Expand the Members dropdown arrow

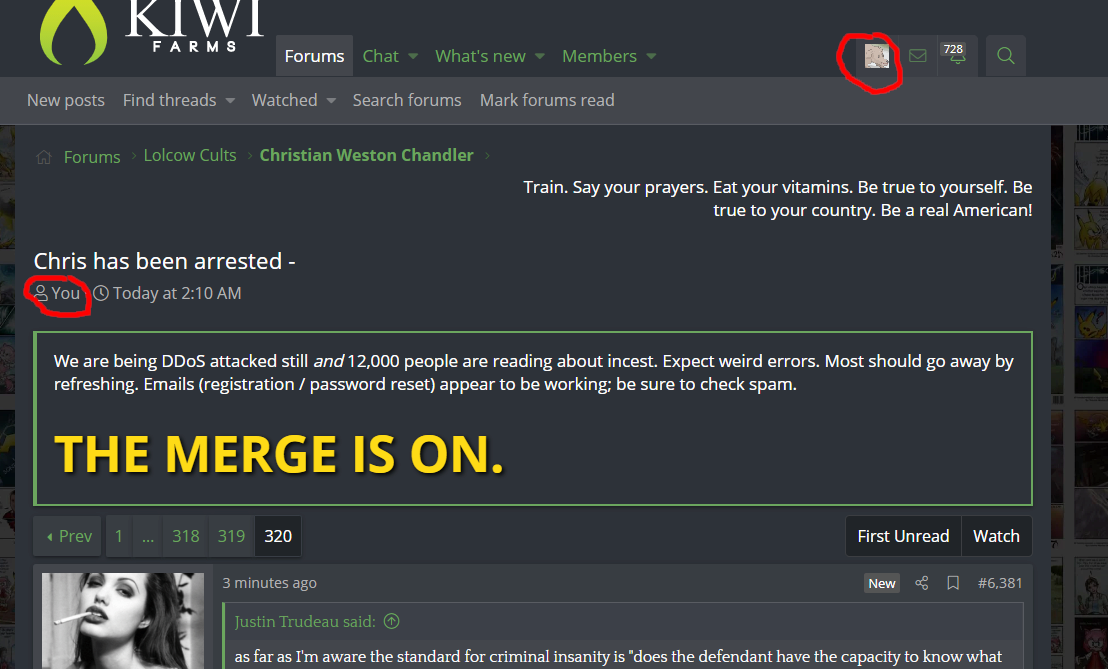click(651, 57)
